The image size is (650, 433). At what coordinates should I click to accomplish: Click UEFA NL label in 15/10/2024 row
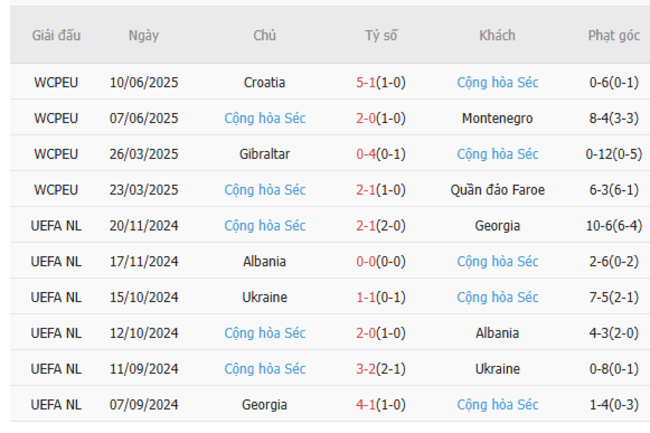[x=56, y=297]
